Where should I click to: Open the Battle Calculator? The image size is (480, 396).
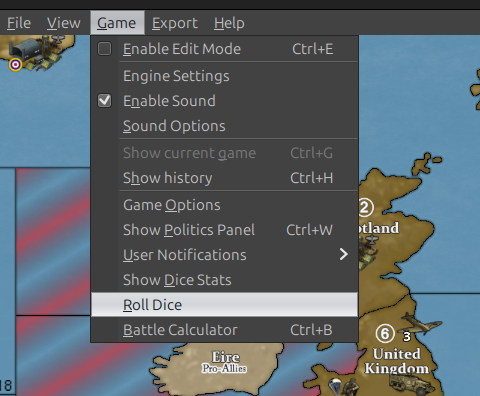pos(224,330)
